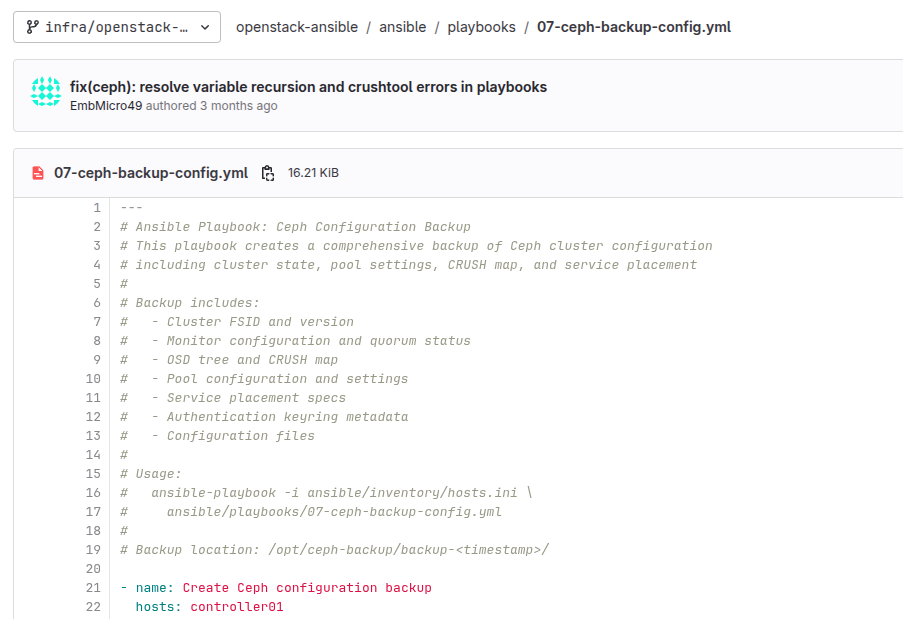The height and width of the screenshot is (619, 903).
Task: Click line number 21 link
Action: click(93, 588)
